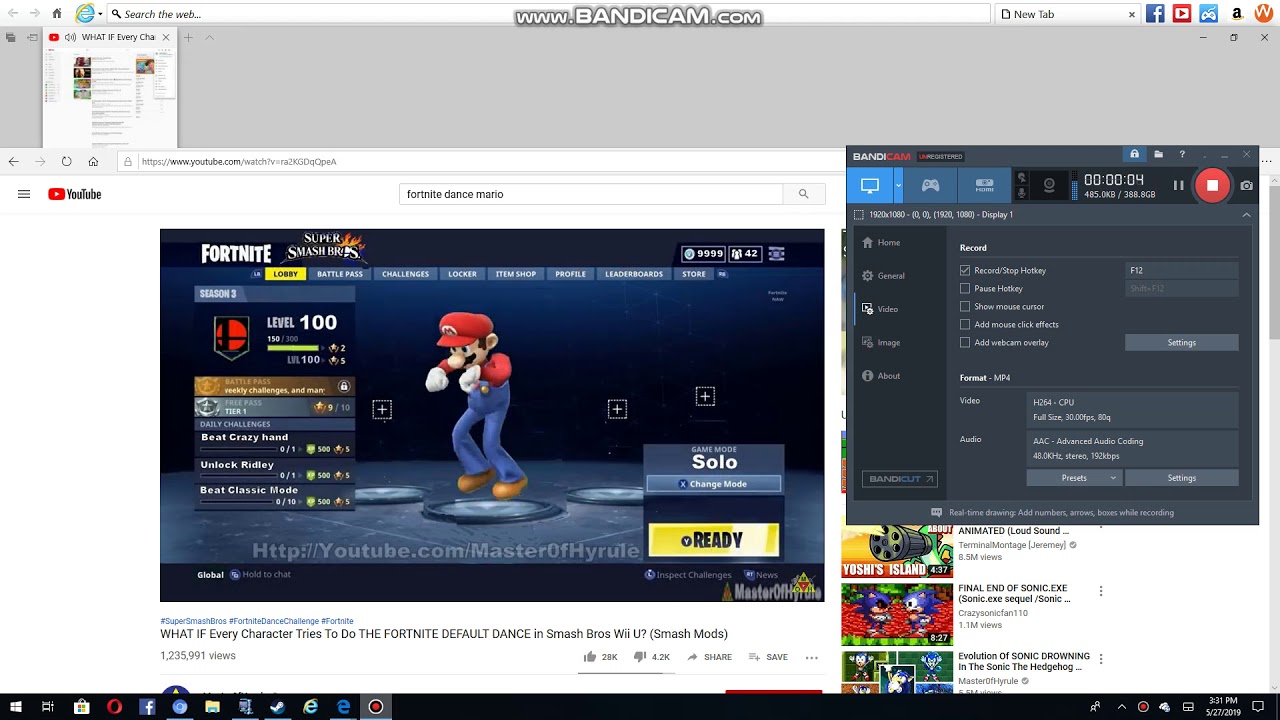Expand the Presets dropdown
Image resolution: width=1280 pixels, height=720 pixels.
coord(1074,478)
